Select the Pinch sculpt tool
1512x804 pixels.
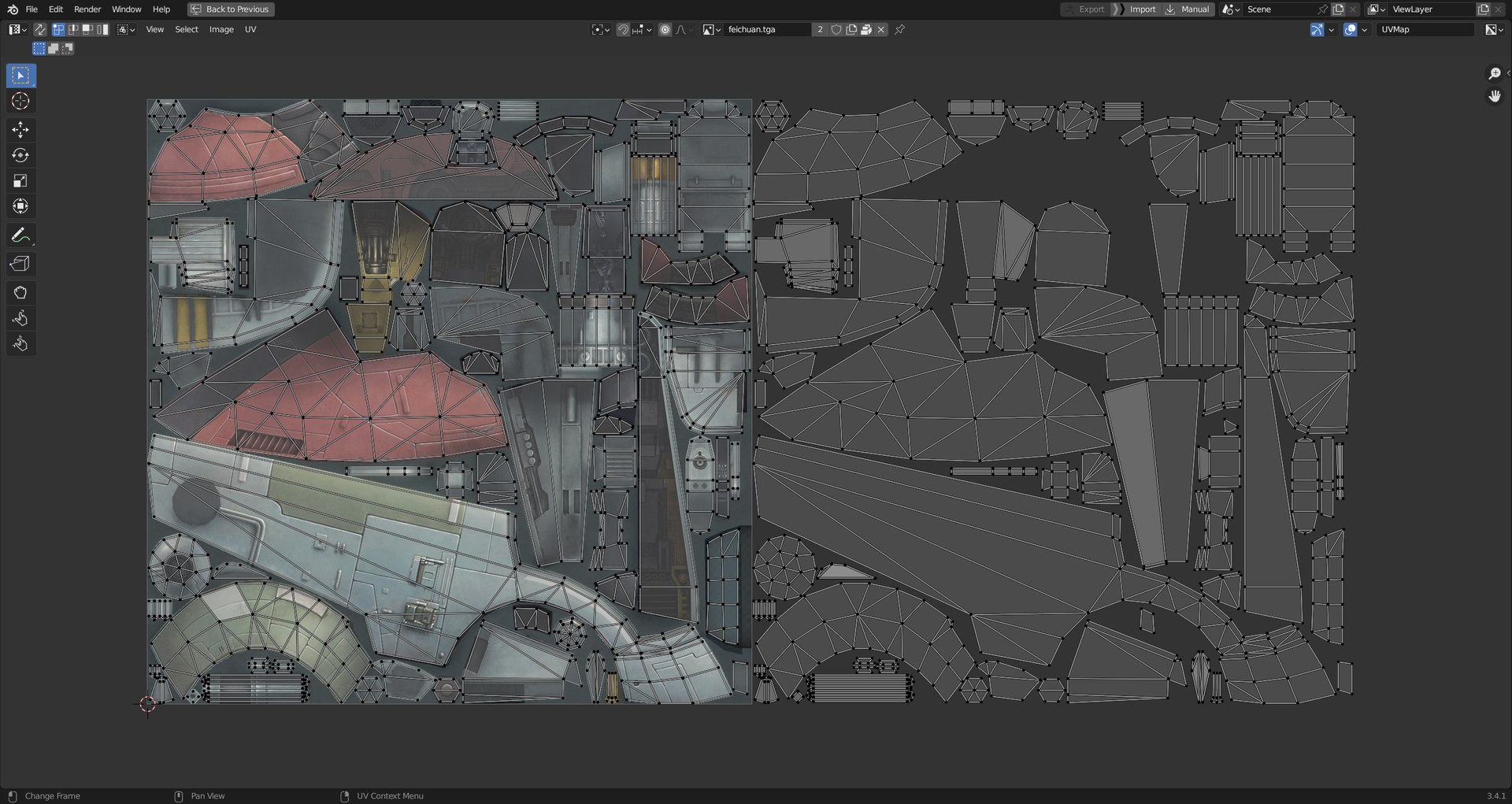pyautogui.click(x=20, y=344)
